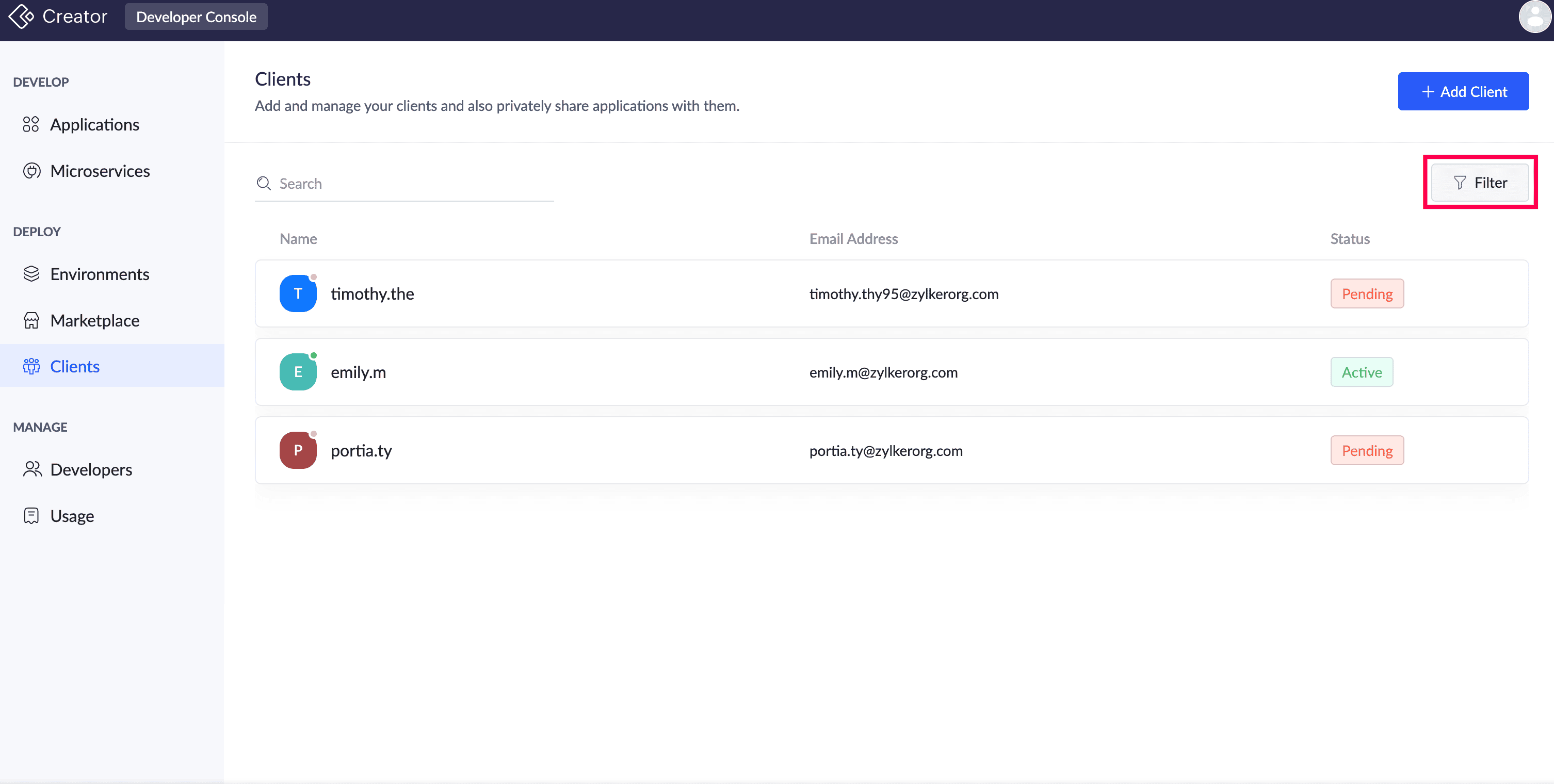
Task: Click the Environments layers icon
Action: point(31,274)
